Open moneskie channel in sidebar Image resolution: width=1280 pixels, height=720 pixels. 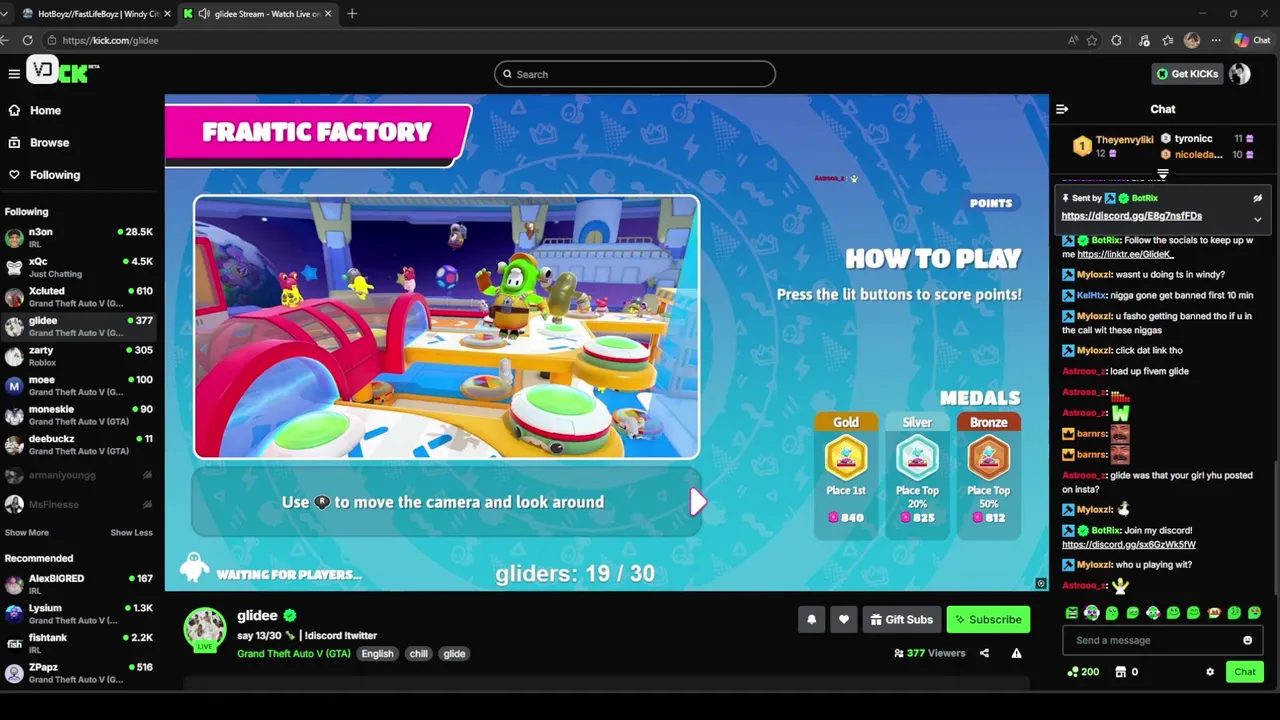coord(80,415)
